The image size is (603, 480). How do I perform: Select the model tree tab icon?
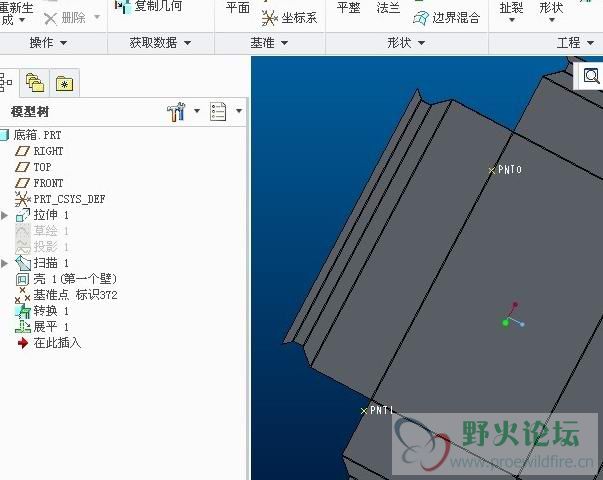click(x=5, y=83)
